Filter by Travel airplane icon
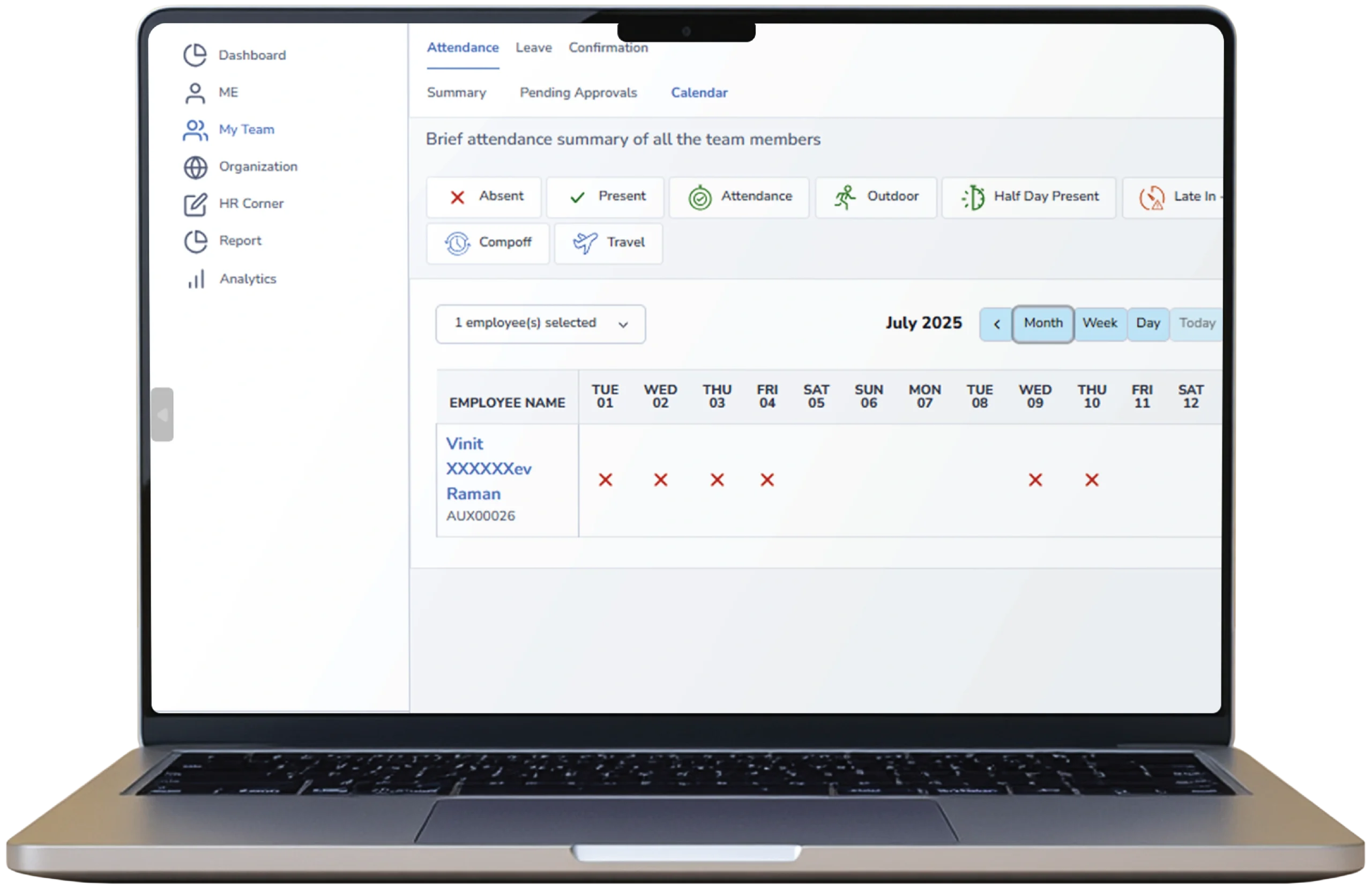 pyautogui.click(x=585, y=243)
